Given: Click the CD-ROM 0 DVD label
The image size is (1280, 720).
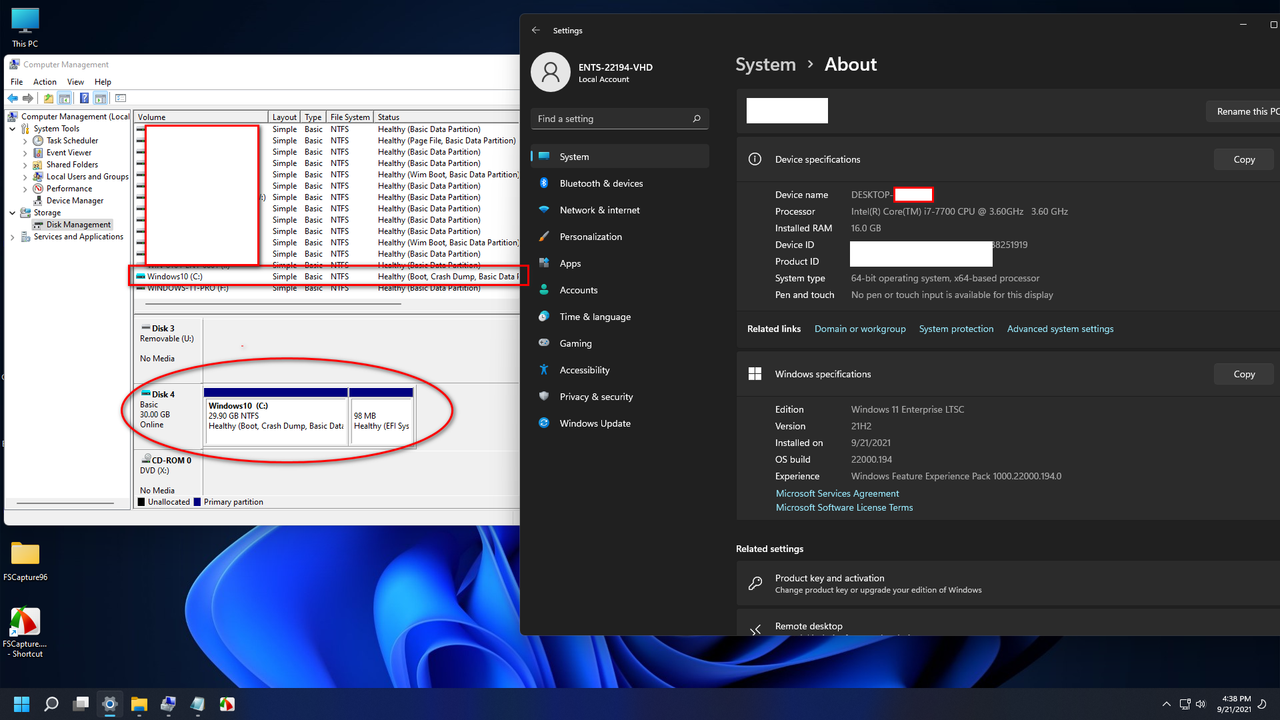Looking at the screenshot, I should 168,474.
